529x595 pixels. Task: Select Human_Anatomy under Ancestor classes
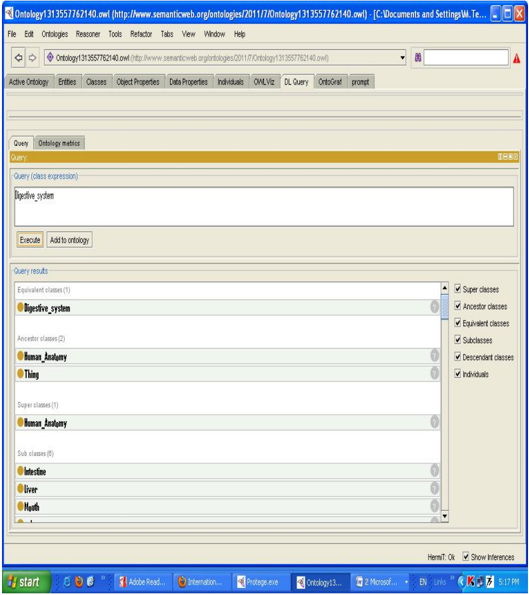(228, 356)
